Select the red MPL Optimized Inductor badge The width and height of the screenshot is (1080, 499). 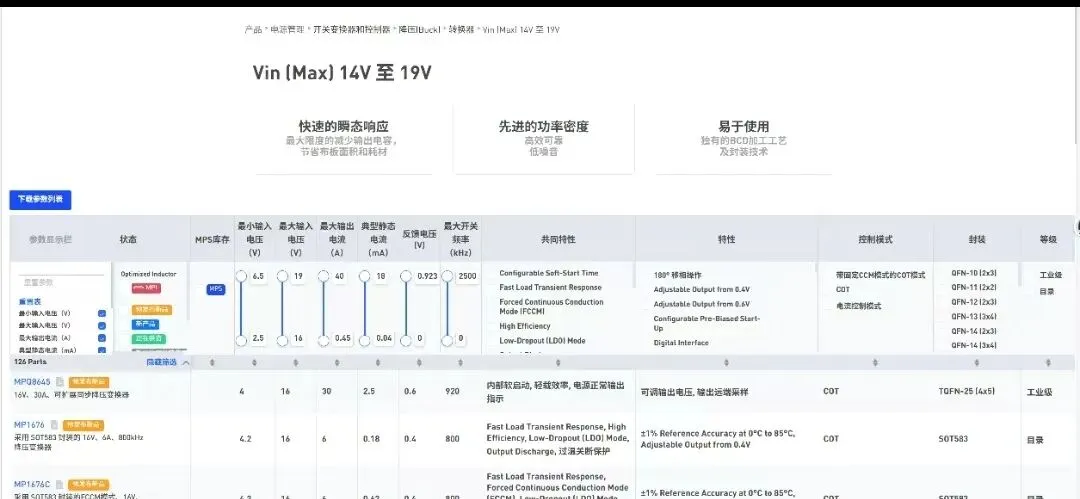pyautogui.click(x=146, y=288)
